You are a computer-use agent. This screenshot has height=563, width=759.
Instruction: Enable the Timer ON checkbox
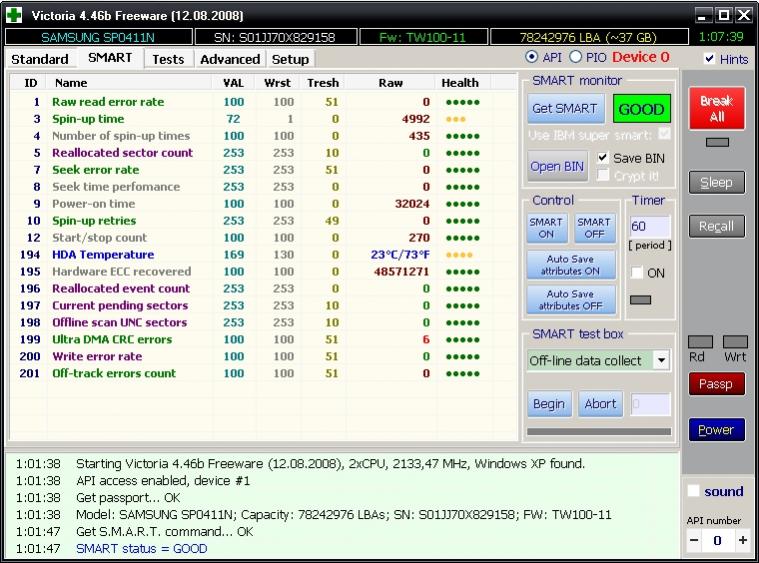637,273
